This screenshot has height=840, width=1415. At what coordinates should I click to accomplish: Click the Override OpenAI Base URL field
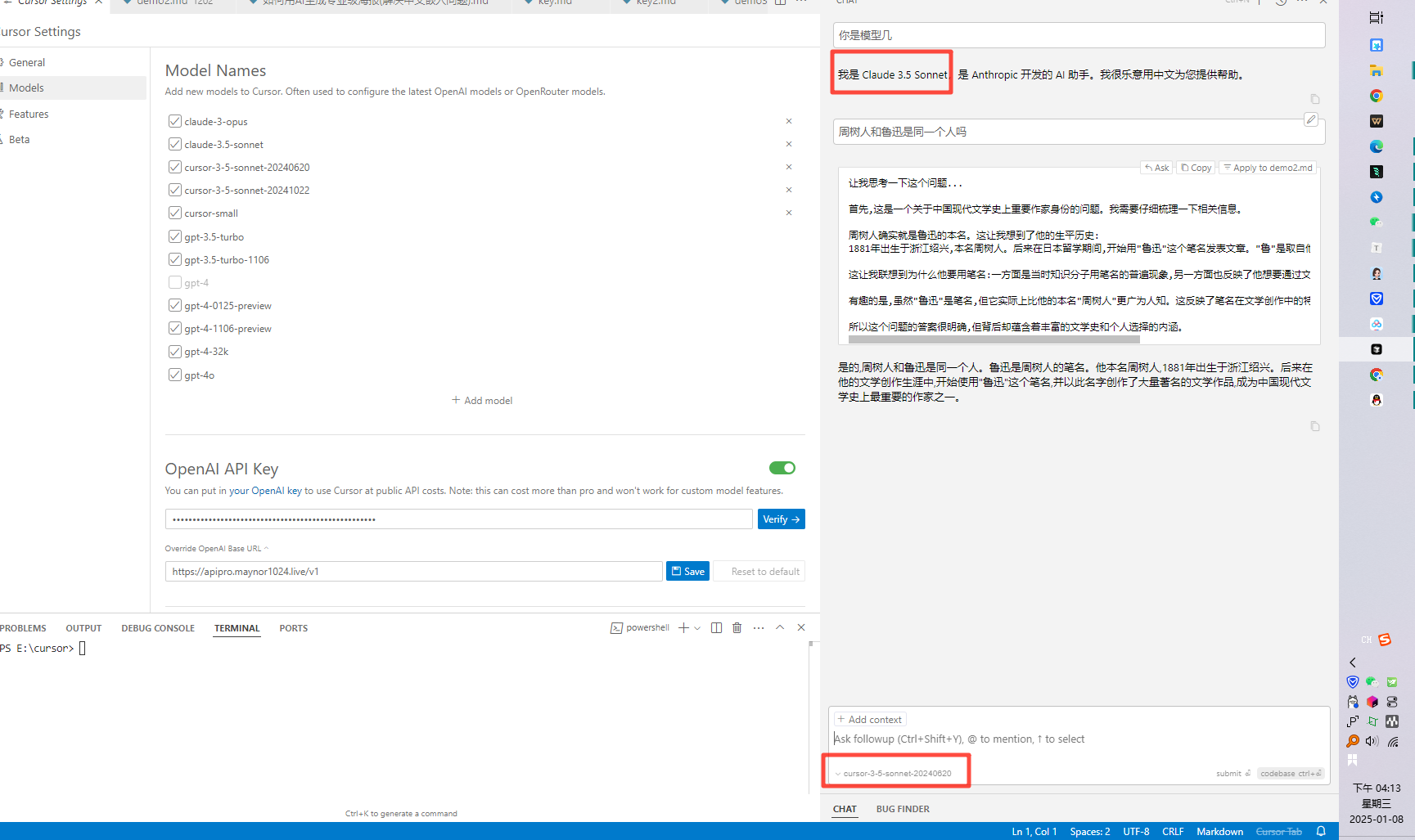tap(413, 571)
